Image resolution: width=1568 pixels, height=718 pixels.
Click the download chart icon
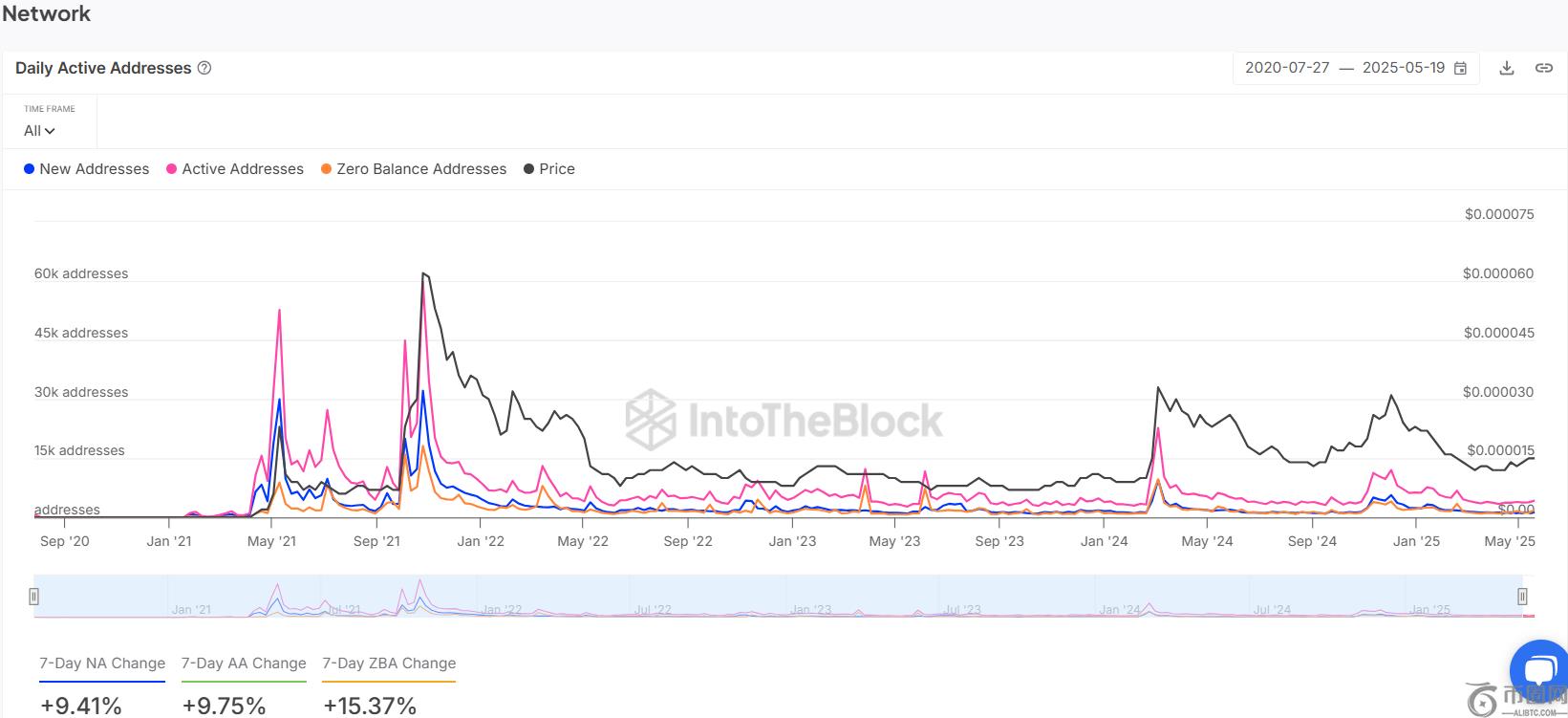coord(1507,68)
